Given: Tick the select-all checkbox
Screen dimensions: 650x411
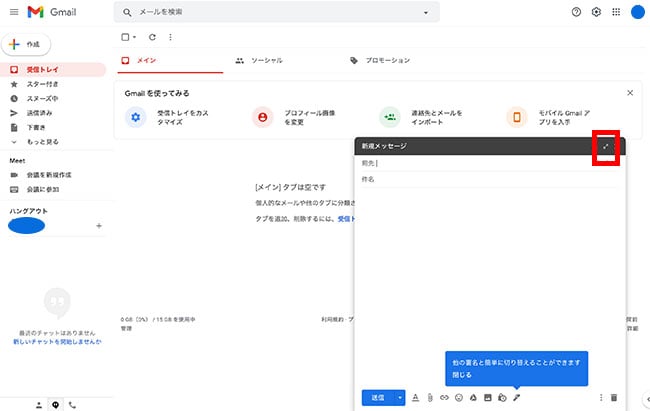Looking at the screenshot, I should click(x=125, y=37).
